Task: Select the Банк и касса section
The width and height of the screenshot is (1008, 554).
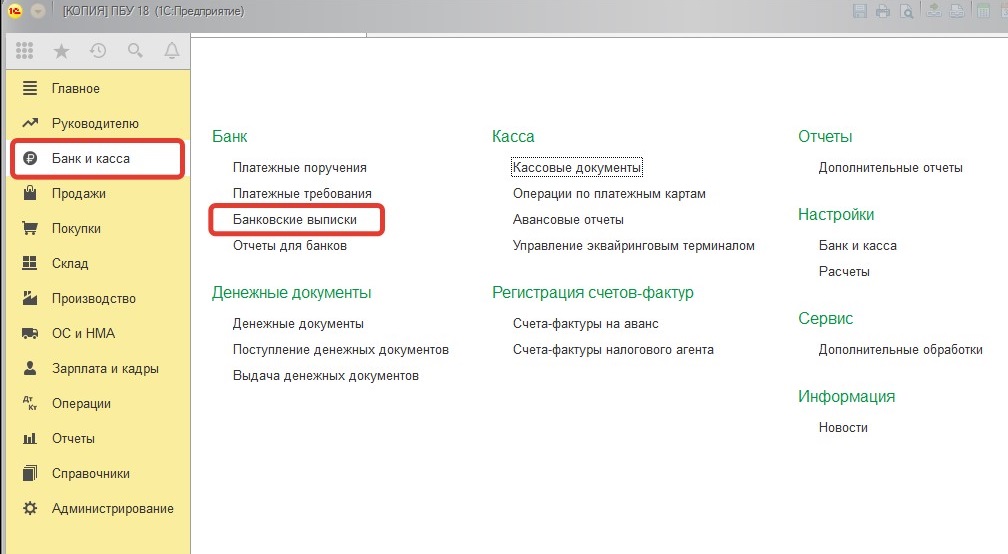Action: [98, 158]
